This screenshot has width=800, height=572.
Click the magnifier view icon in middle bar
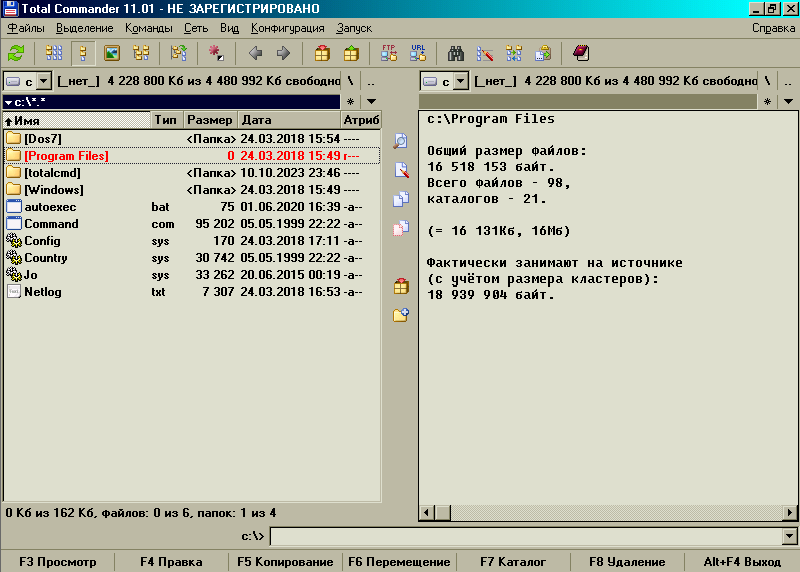click(401, 141)
